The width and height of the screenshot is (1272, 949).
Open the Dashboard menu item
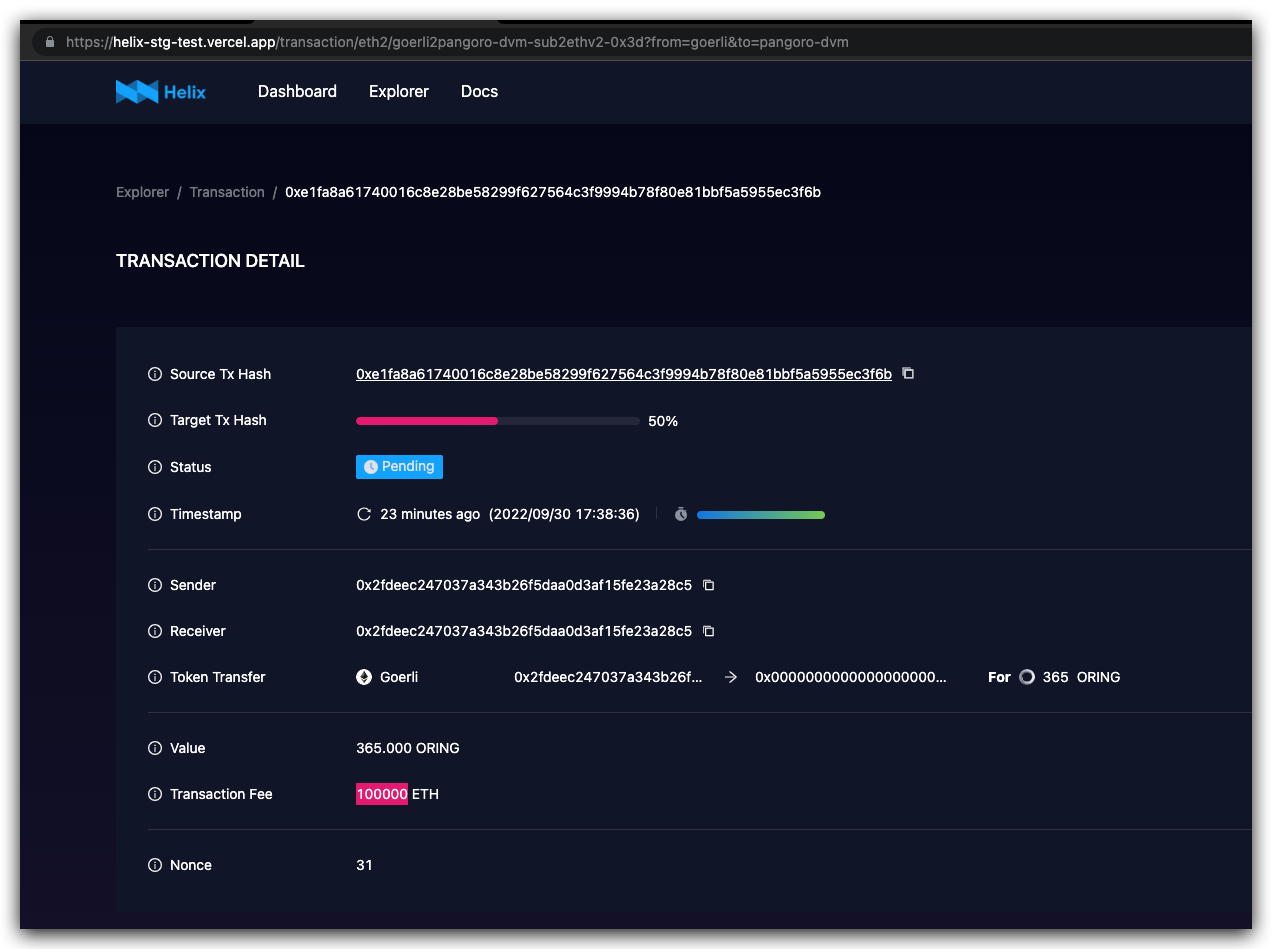click(x=297, y=91)
